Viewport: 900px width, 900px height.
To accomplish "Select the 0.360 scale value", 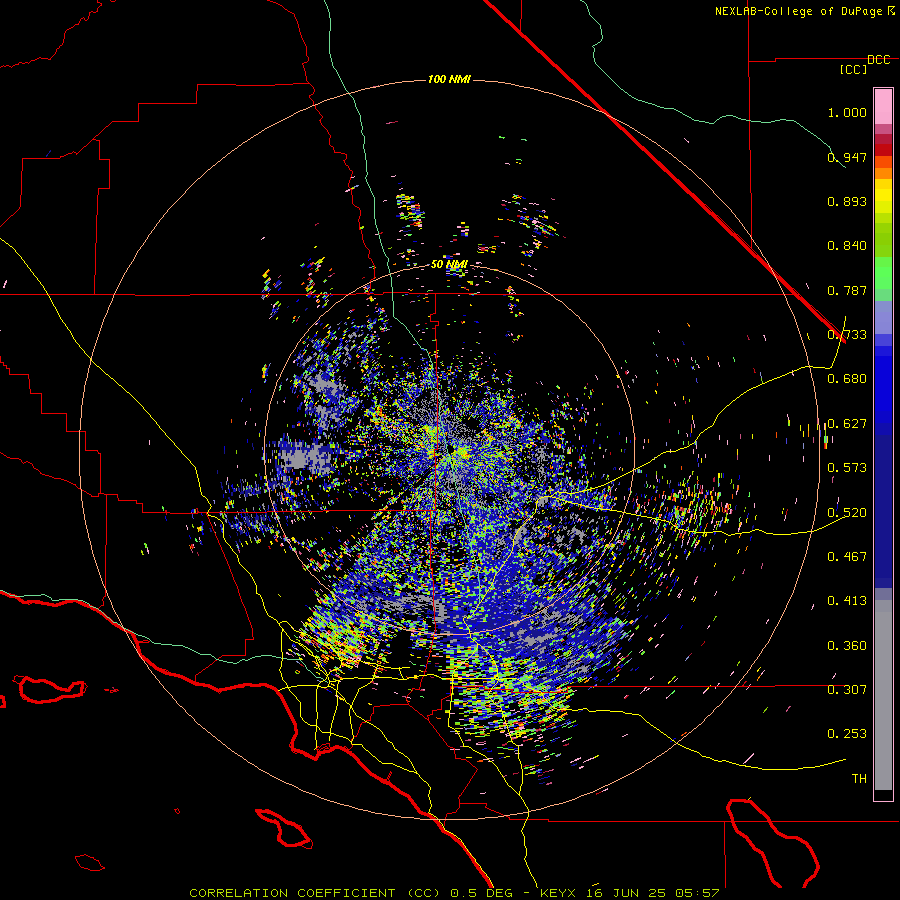I will coord(847,646).
